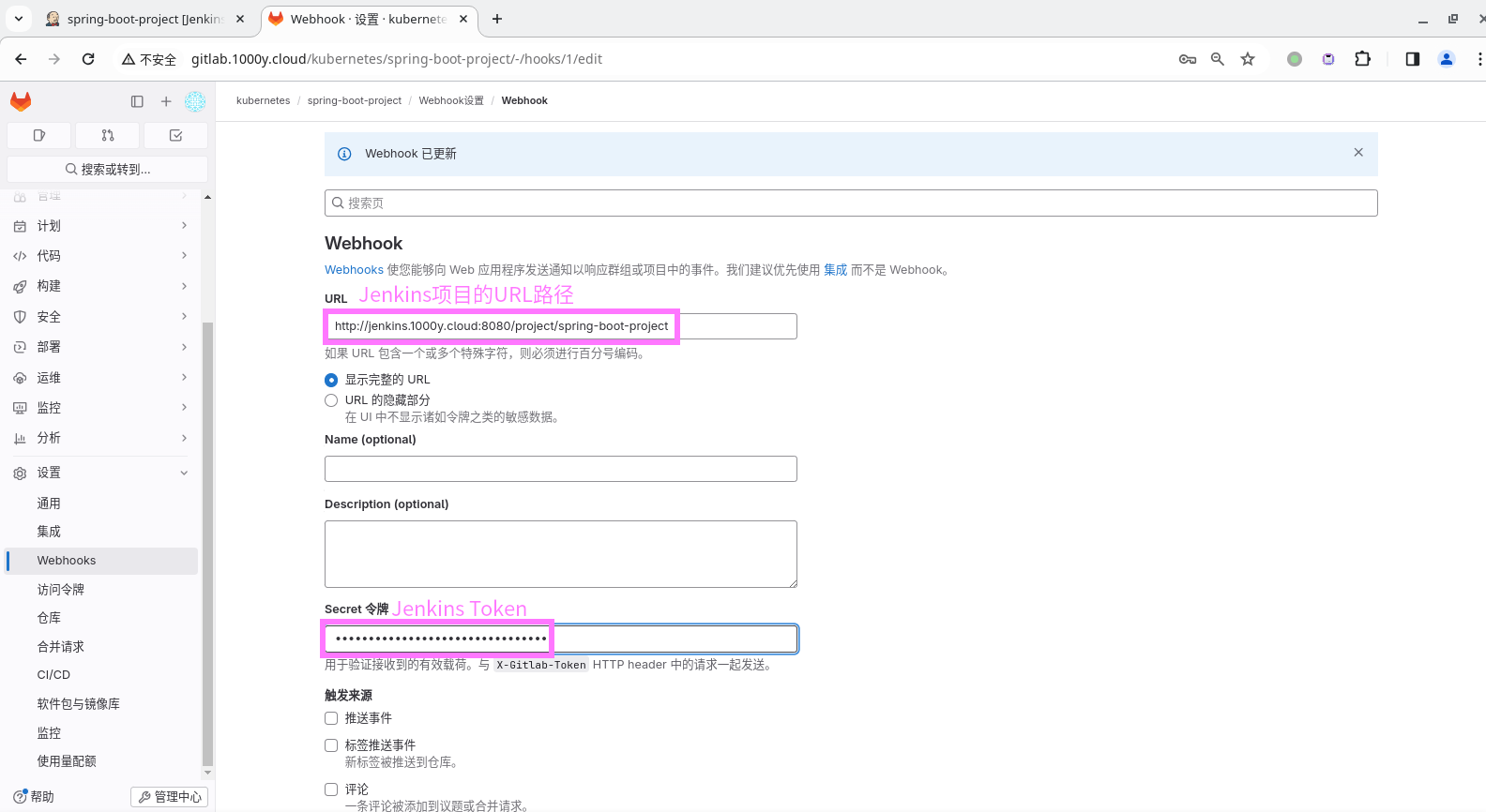
Task: Click the spring-boot-project breadcrumb link
Action: pos(355,100)
